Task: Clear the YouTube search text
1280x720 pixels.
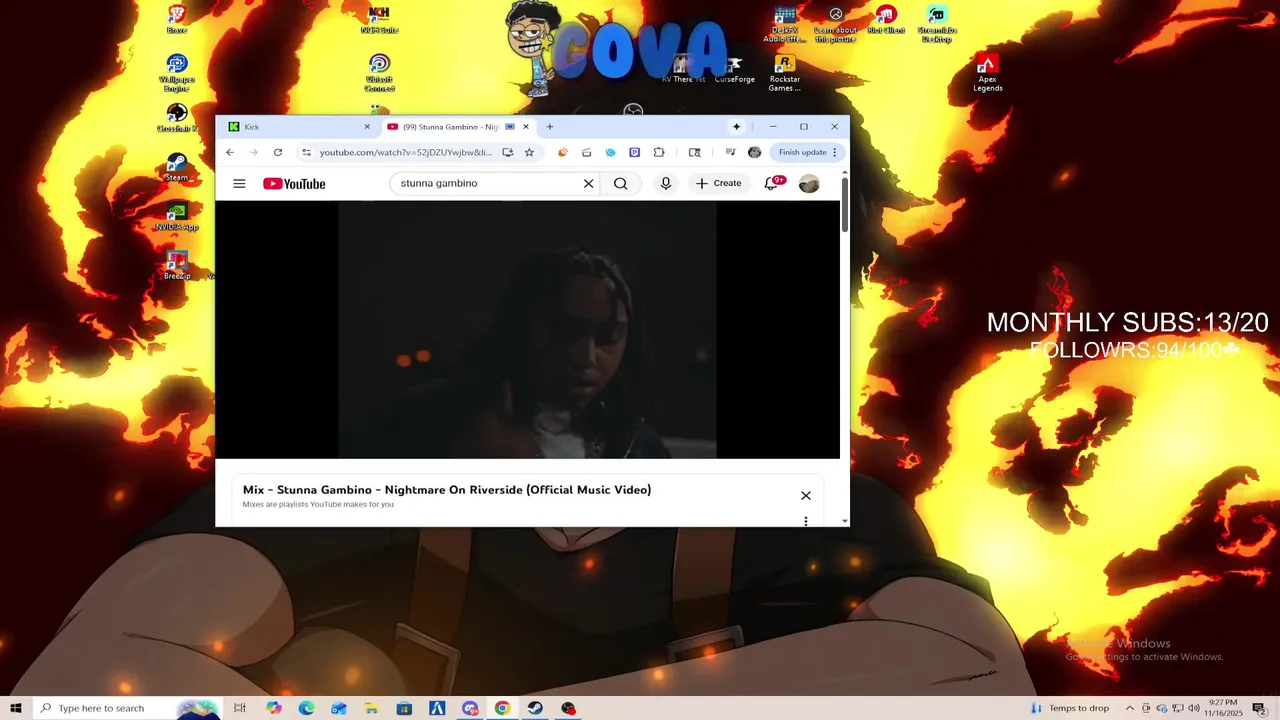Action: point(588,183)
